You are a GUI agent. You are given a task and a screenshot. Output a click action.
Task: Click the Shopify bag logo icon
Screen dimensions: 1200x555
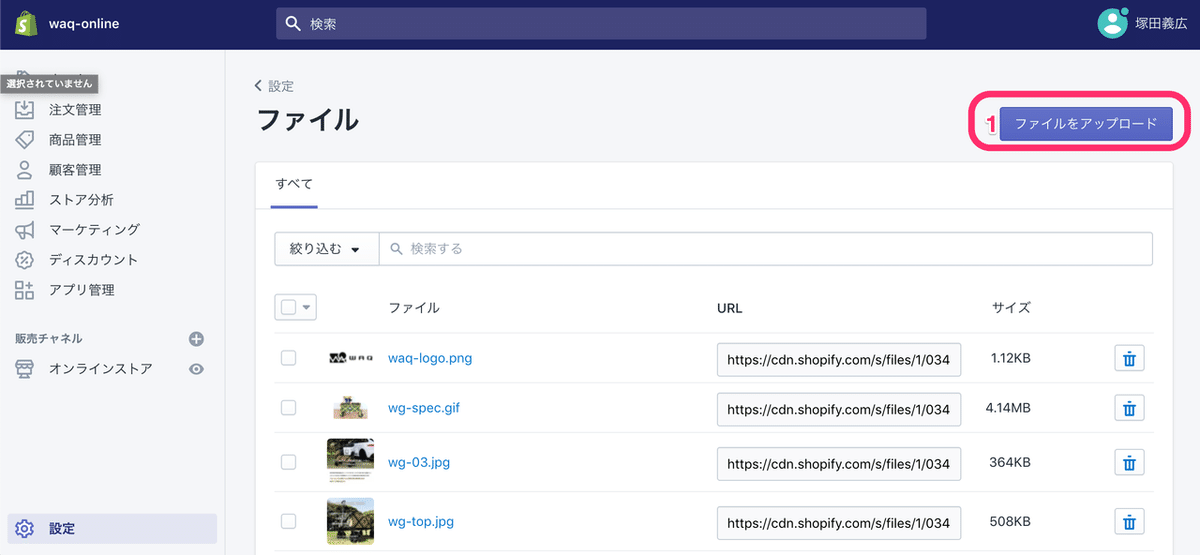pyautogui.click(x=25, y=24)
